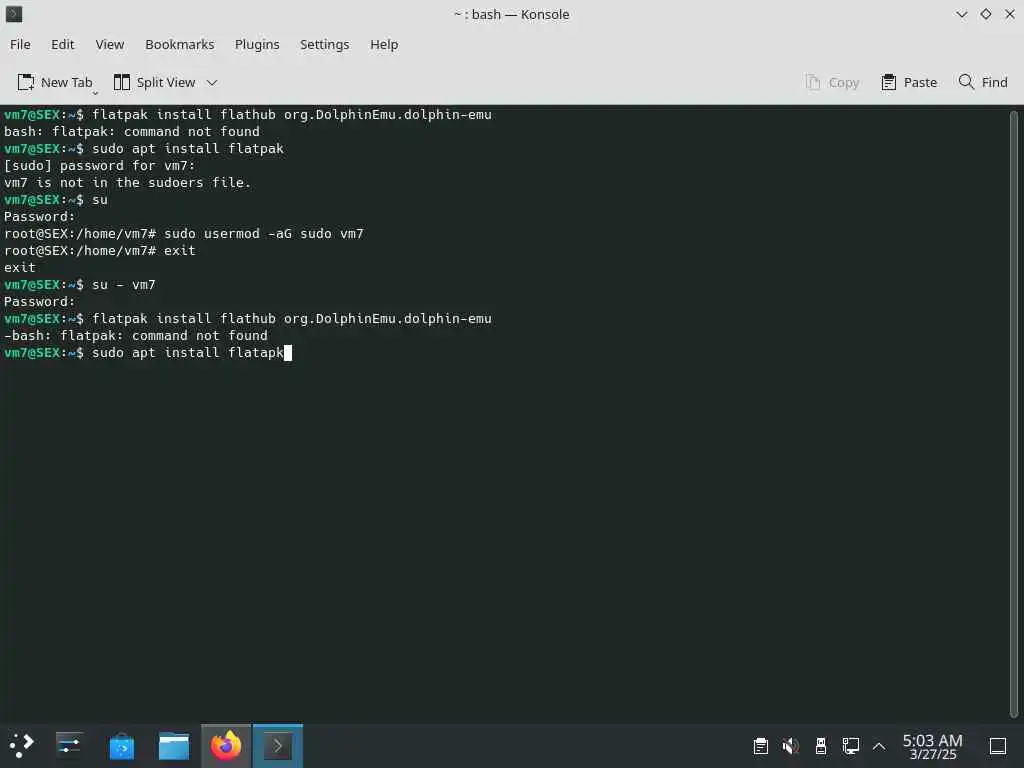
Task: Open the Settings menu
Action: [x=325, y=44]
